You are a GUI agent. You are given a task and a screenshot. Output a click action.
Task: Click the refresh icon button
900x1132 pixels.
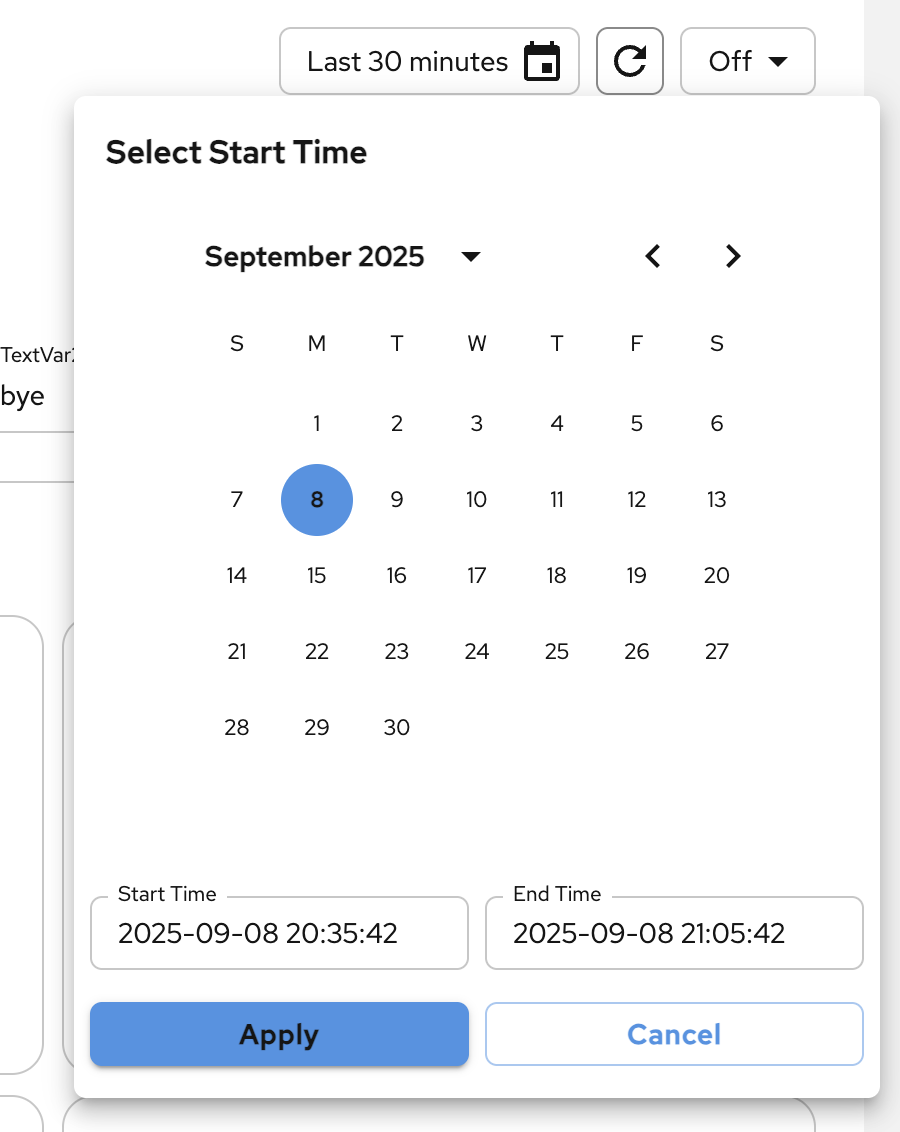[630, 61]
